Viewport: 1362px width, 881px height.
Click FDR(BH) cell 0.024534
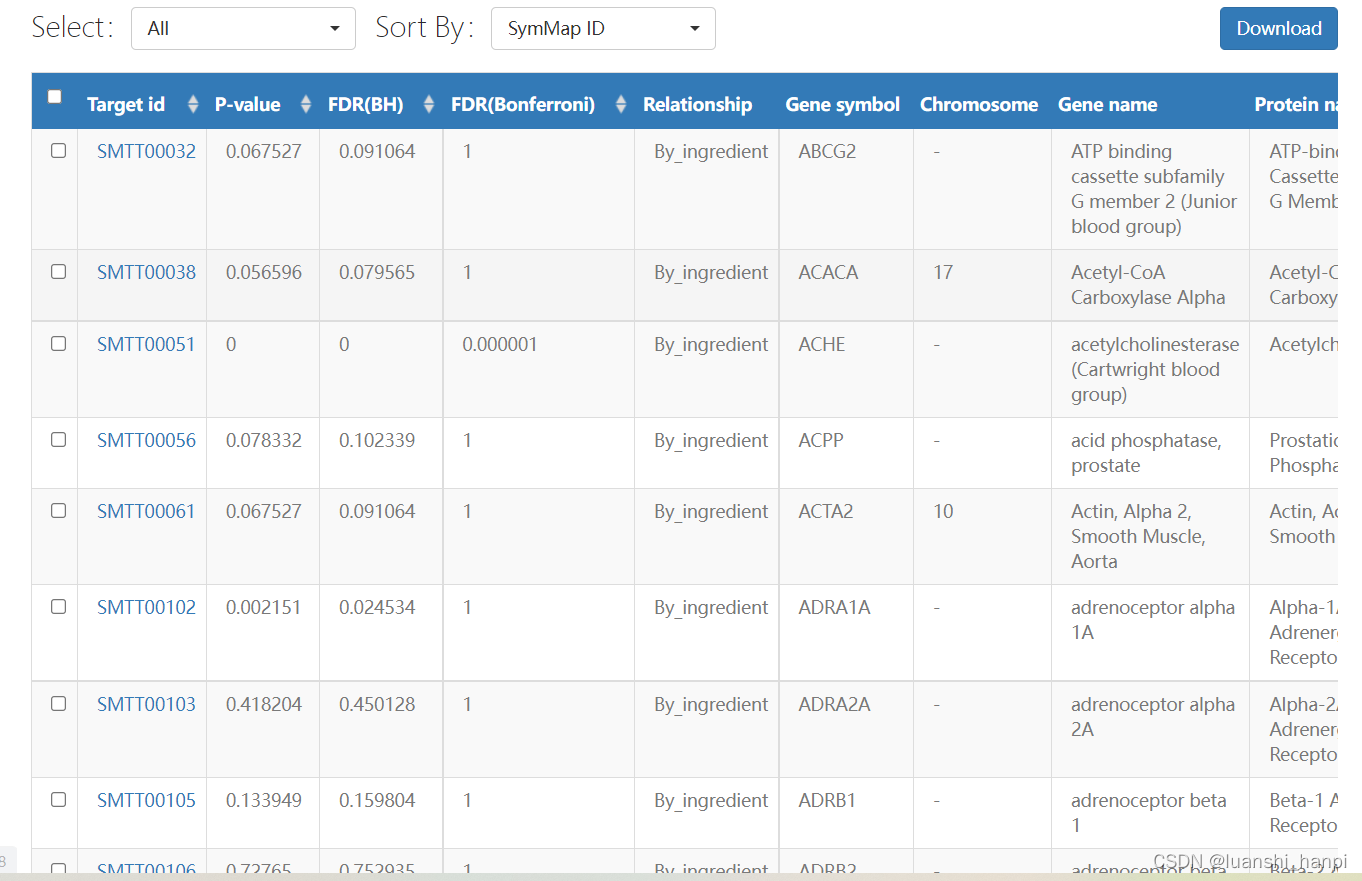pos(377,607)
